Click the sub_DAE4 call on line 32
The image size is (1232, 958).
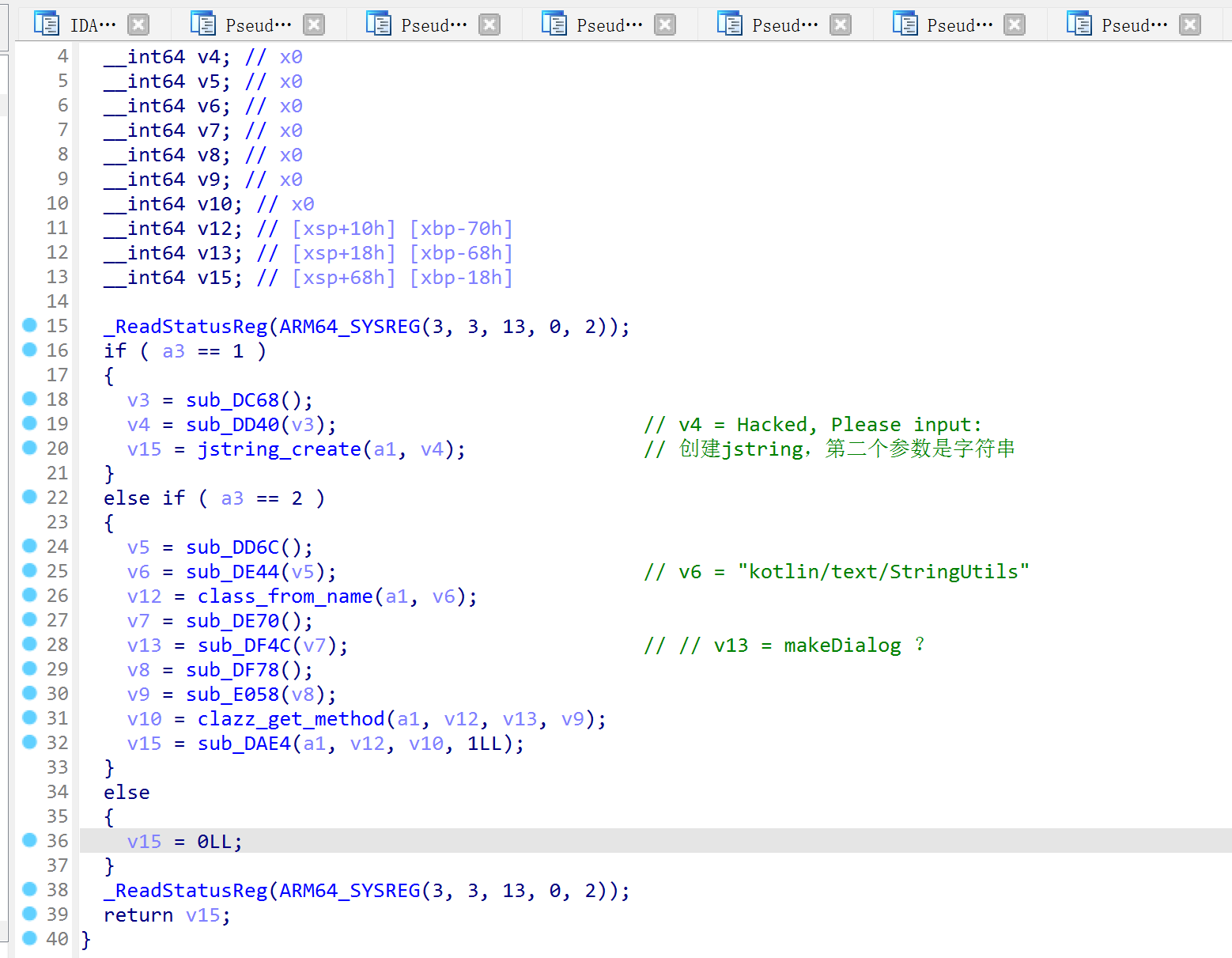pos(244,744)
